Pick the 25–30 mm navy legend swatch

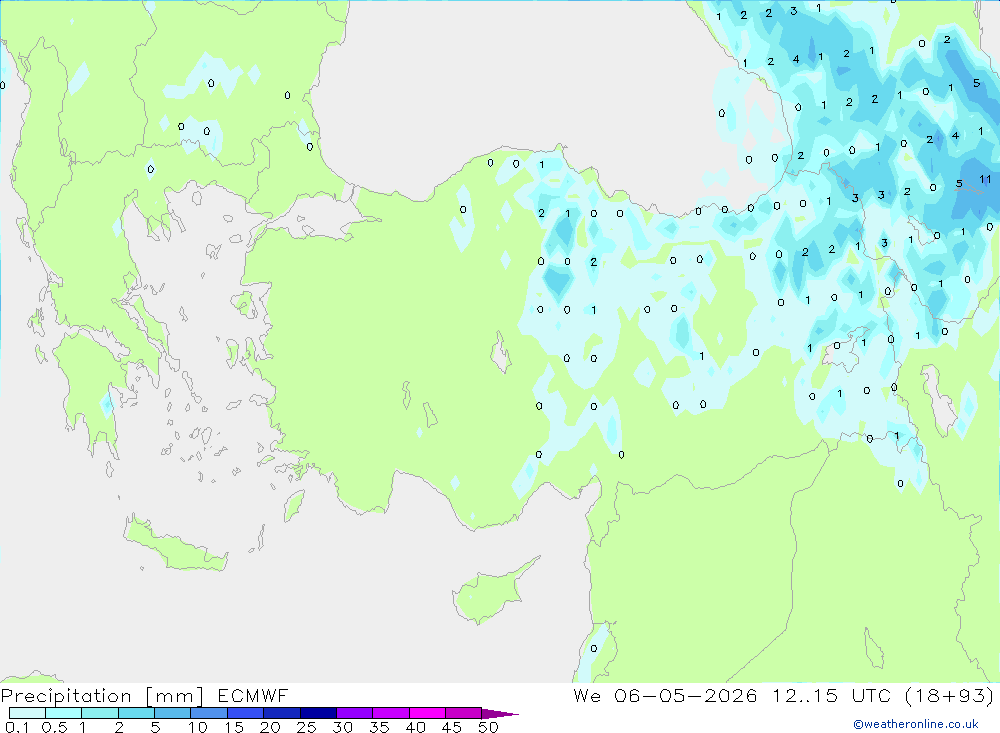point(318,713)
